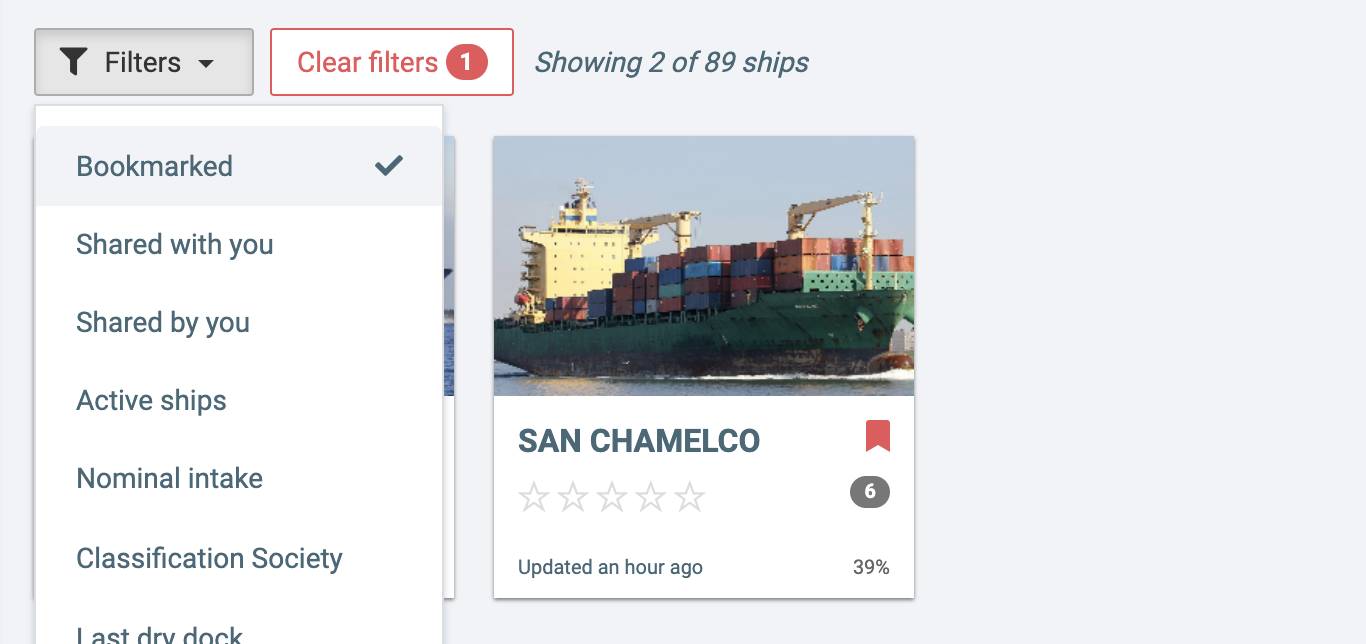Click the red filter count badge
1366x644 pixels.
click(467, 62)
